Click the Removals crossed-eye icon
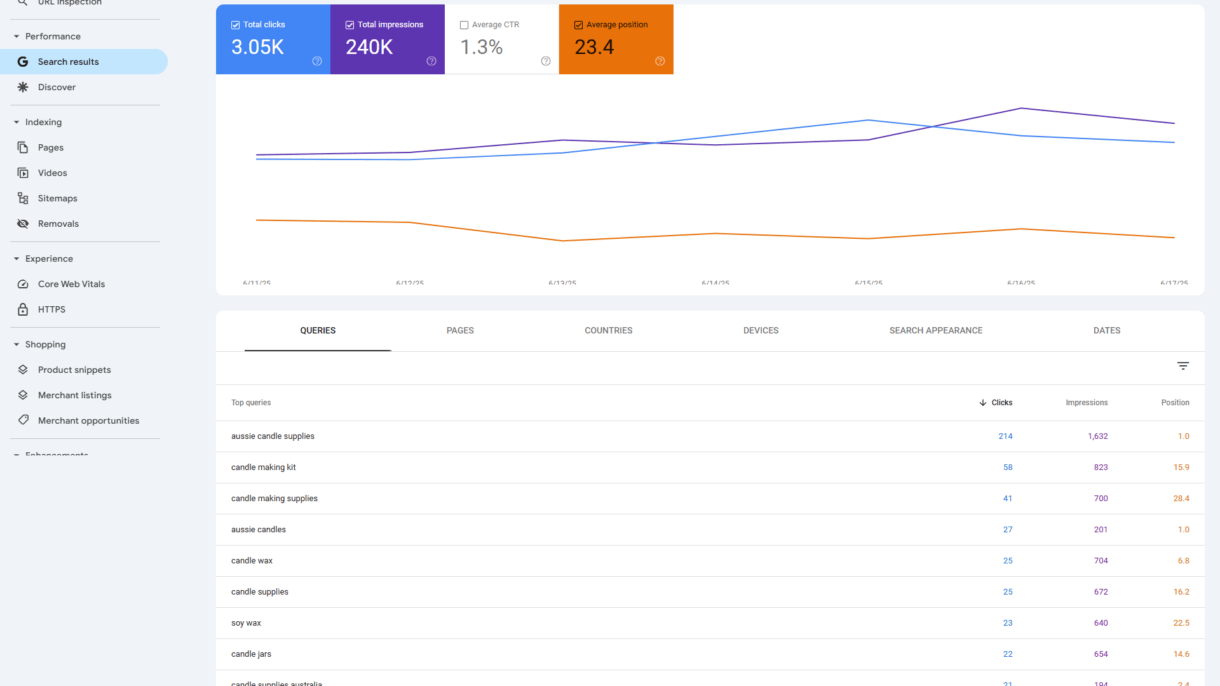 pos(23,224)
